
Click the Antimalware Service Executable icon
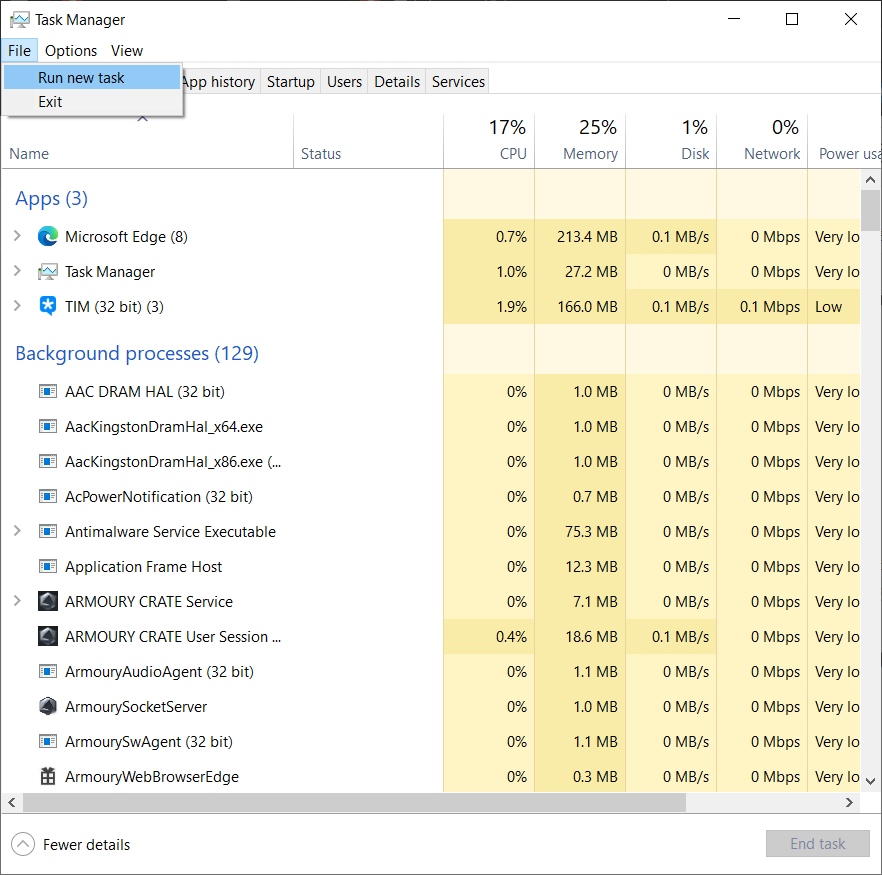(48, 531)
